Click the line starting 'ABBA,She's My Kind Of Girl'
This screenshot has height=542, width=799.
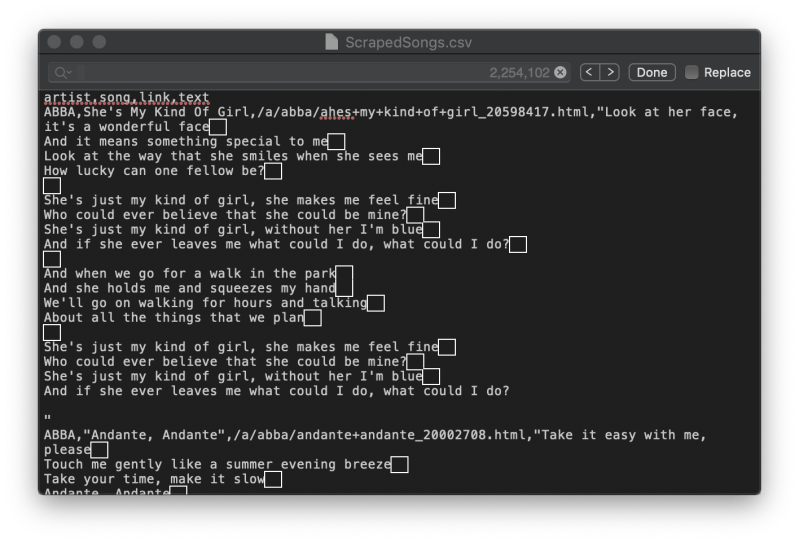[390, 112]
